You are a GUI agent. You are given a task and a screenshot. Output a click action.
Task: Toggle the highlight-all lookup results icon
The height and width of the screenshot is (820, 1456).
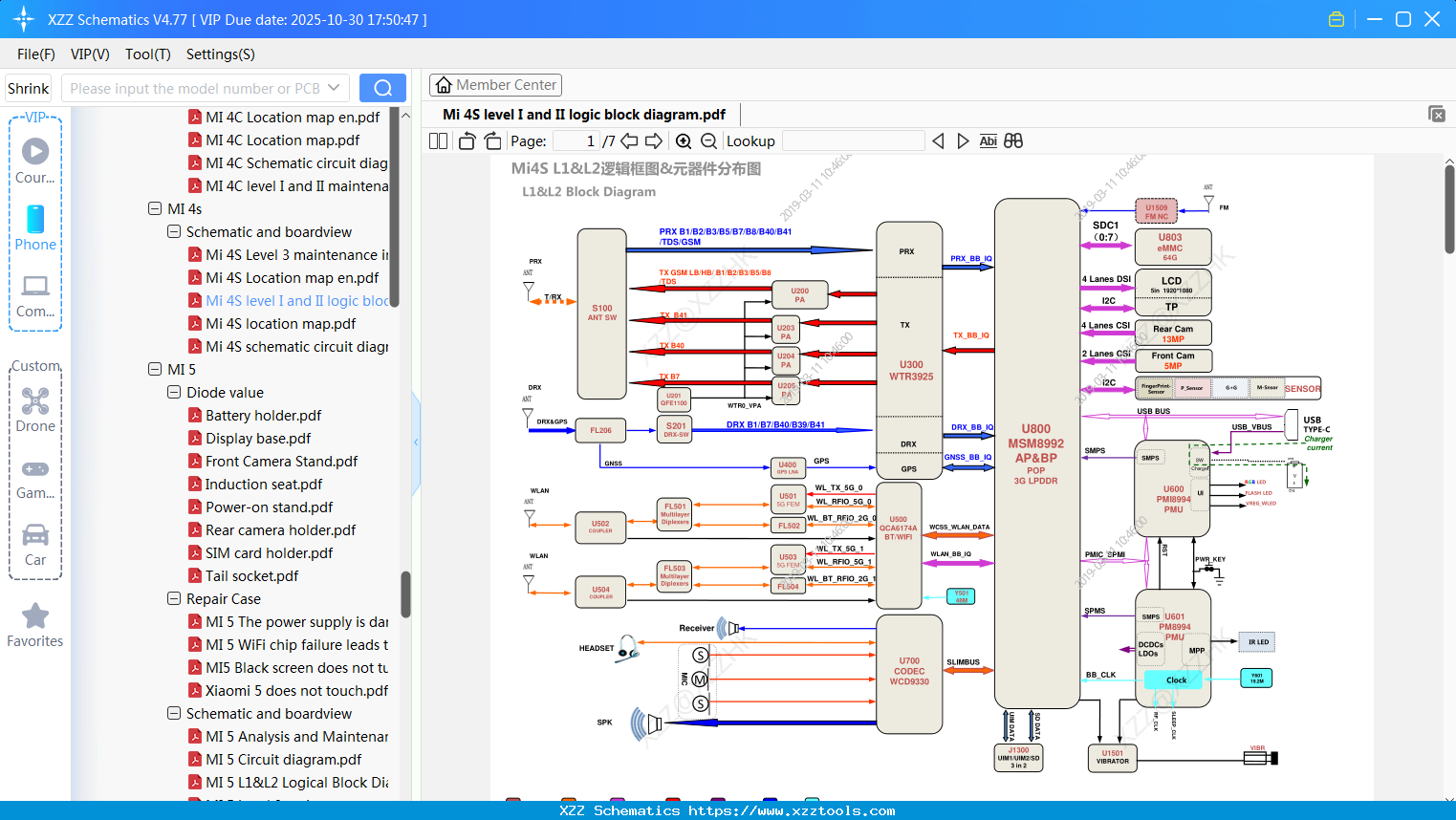pos(1012,140)
